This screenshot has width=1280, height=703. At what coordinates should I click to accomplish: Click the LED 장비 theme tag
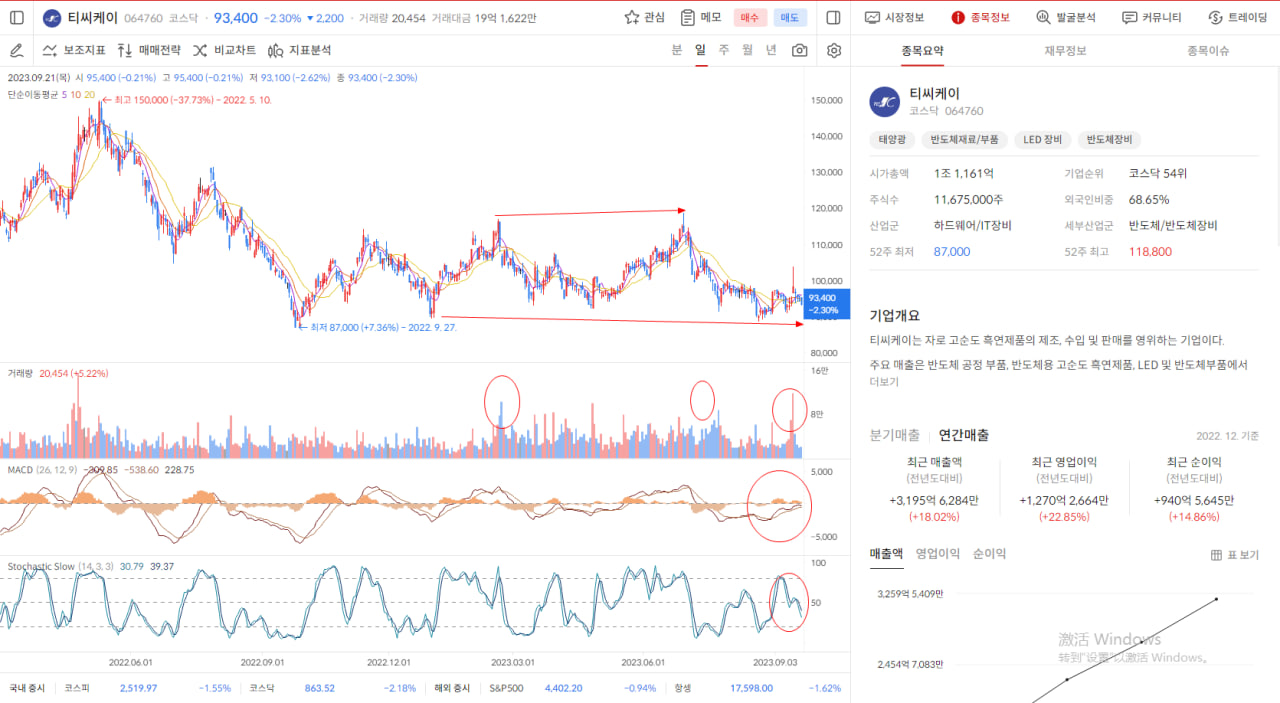[x=1043, y=140]
